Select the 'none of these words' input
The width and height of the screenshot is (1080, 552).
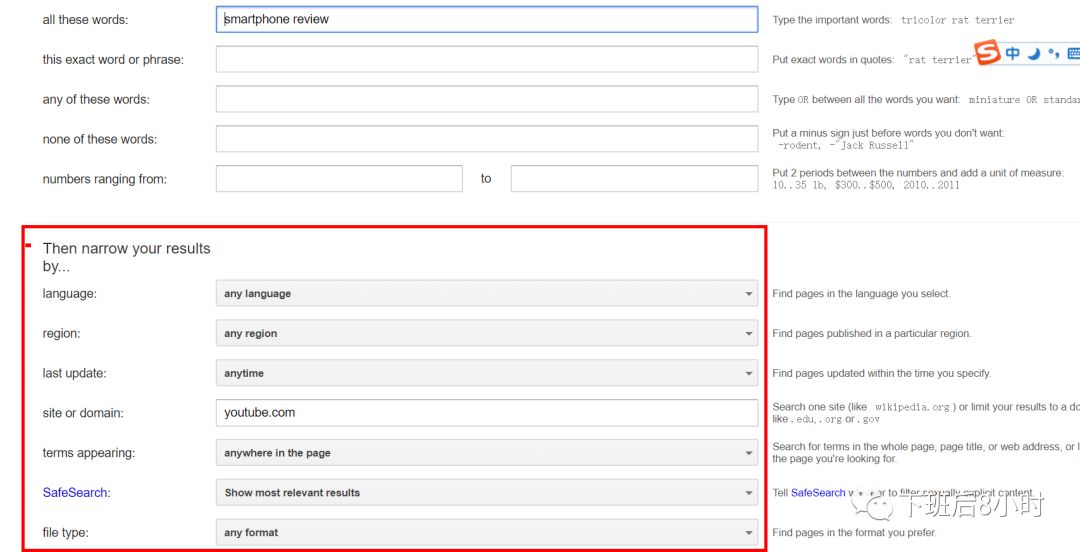(x=486, y=139)
